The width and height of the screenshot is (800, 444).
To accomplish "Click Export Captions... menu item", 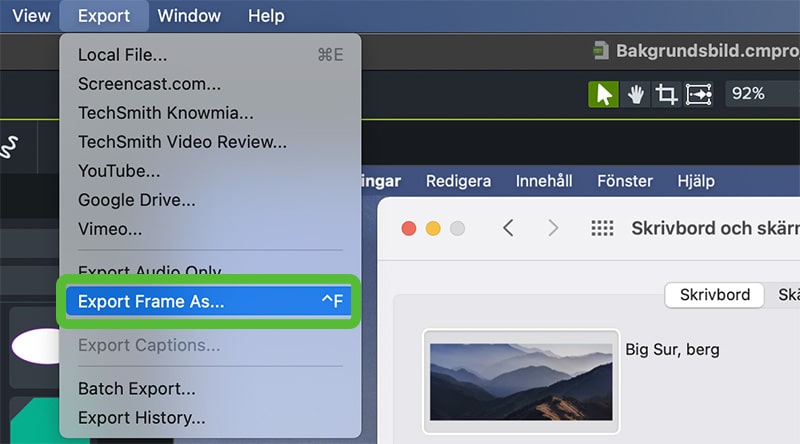I will tap(210, 346).
